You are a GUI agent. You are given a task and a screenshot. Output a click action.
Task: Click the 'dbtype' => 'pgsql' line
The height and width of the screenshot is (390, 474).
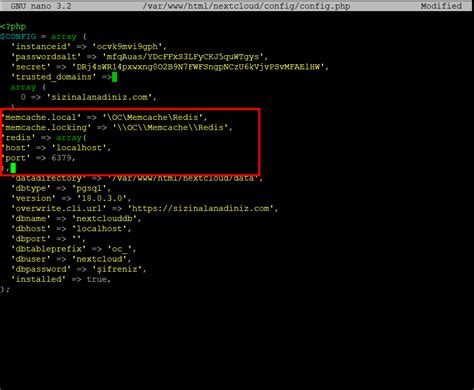pyautogui.click(x=61, y=188)
